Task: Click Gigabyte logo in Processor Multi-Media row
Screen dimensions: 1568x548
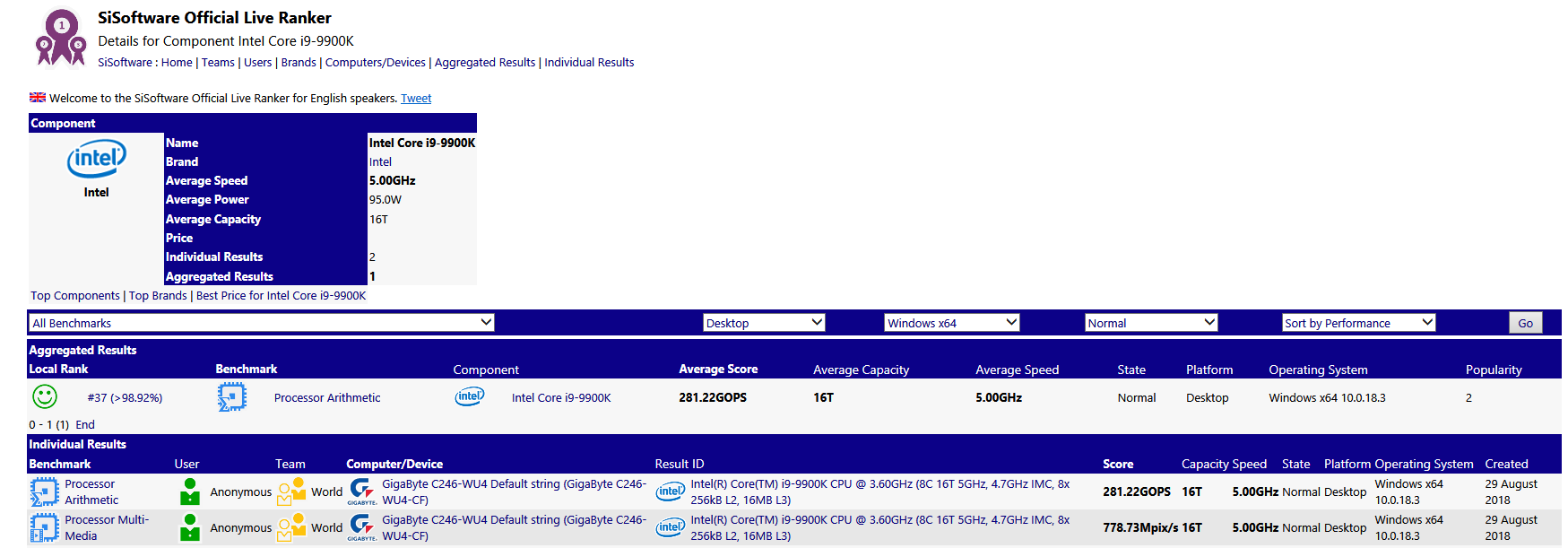Action: coord(362,527)
